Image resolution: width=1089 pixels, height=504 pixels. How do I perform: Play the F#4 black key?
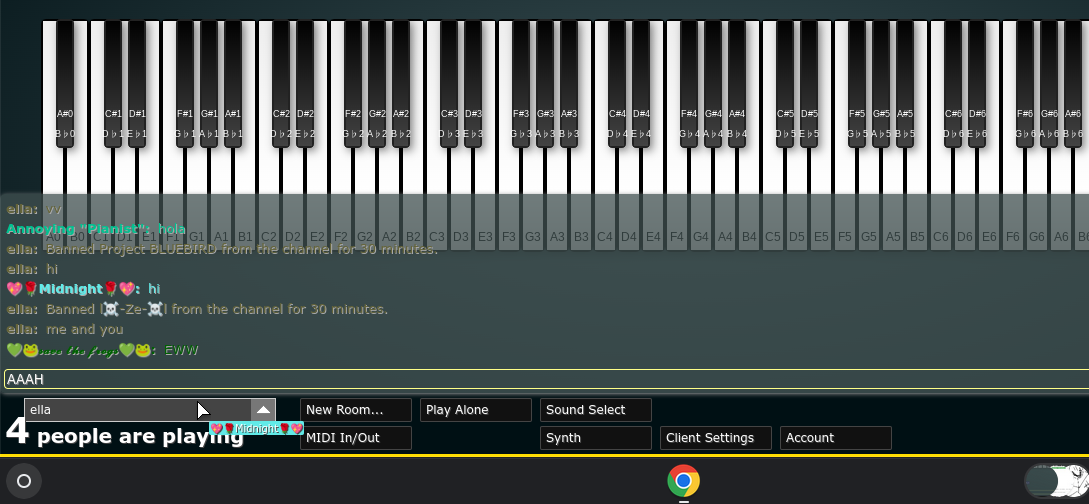pos(689,83)
